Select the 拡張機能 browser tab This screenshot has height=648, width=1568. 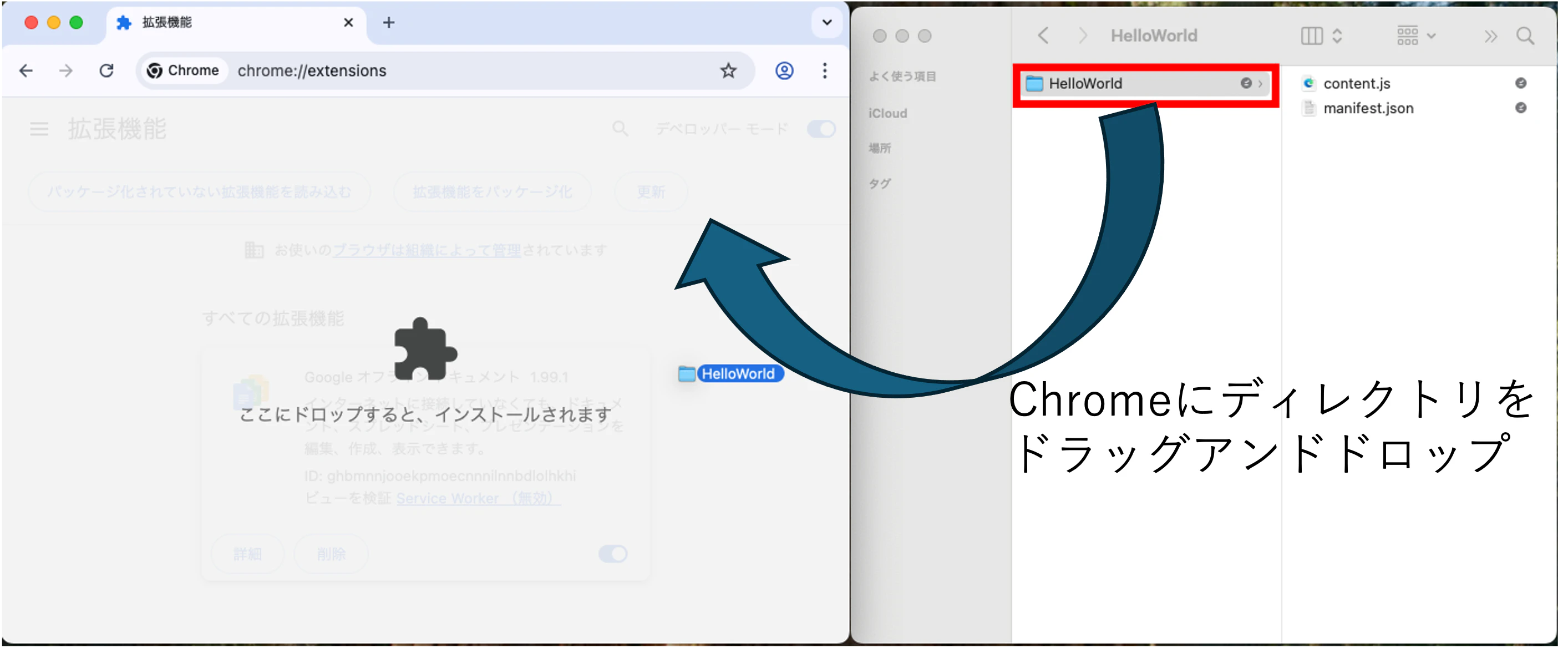236,23
